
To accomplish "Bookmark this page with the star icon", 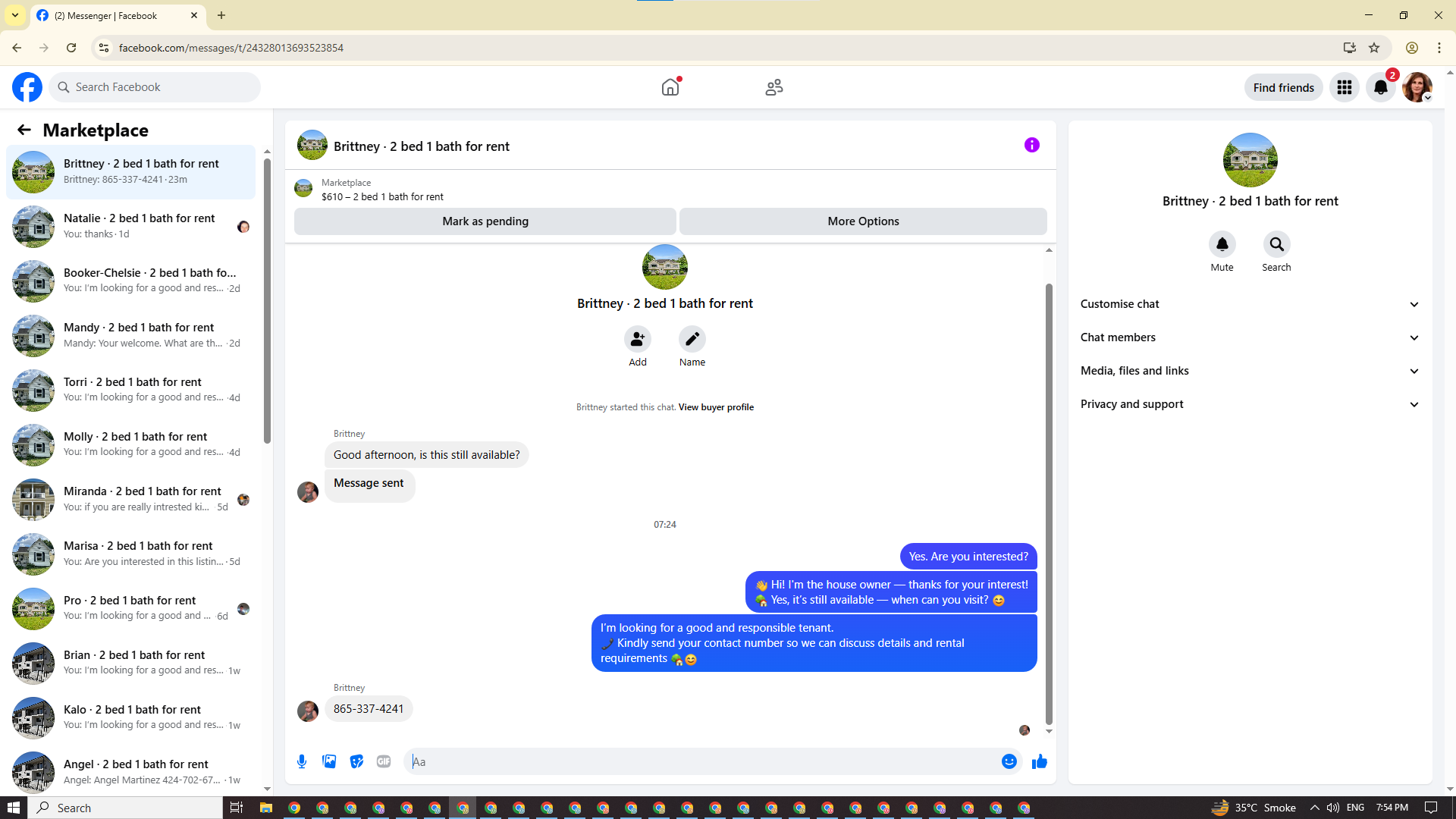I will pyautogui.click(x=1374, y=48).
